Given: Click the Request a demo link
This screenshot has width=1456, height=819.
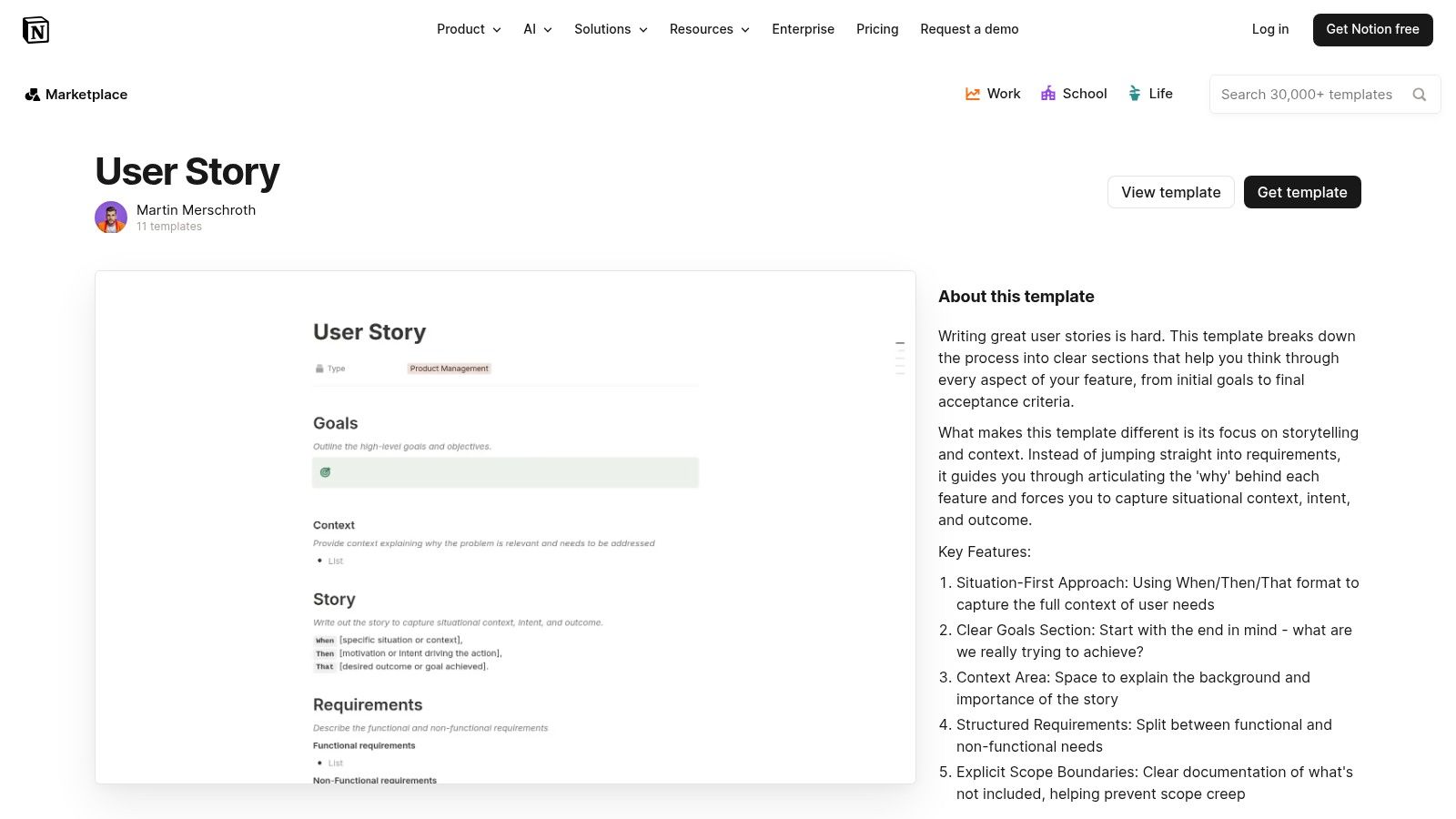Looking at the screenshot, I should (969, 29).
